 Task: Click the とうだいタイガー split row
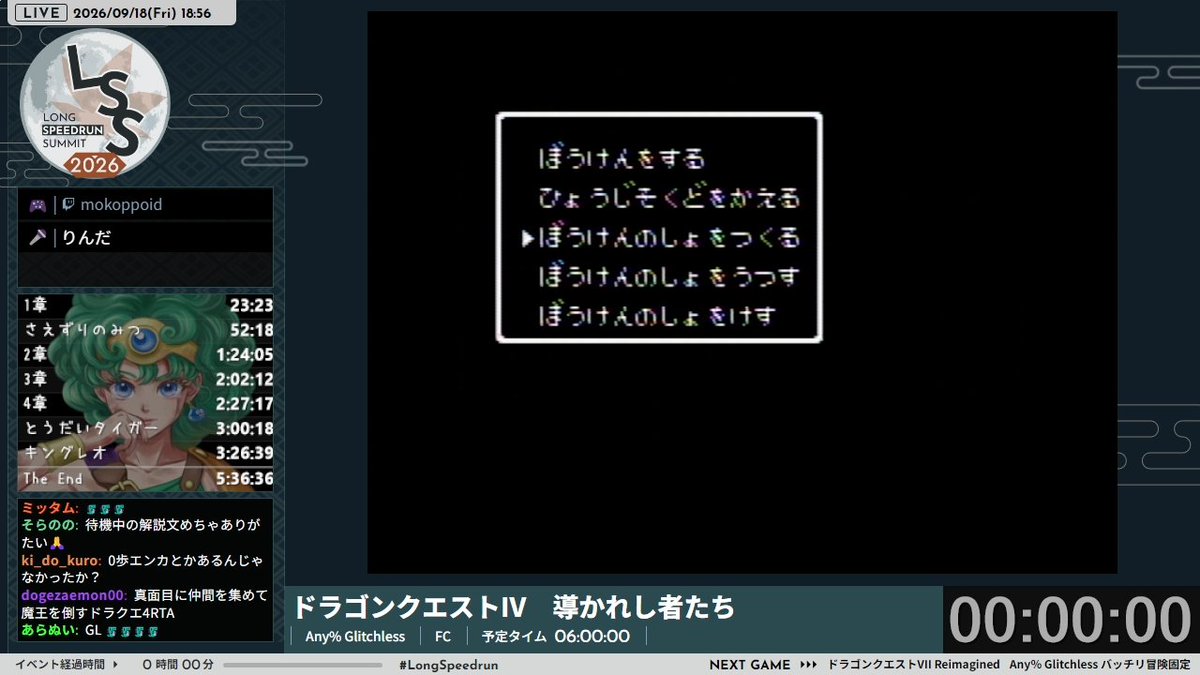(x=147, y=429)
